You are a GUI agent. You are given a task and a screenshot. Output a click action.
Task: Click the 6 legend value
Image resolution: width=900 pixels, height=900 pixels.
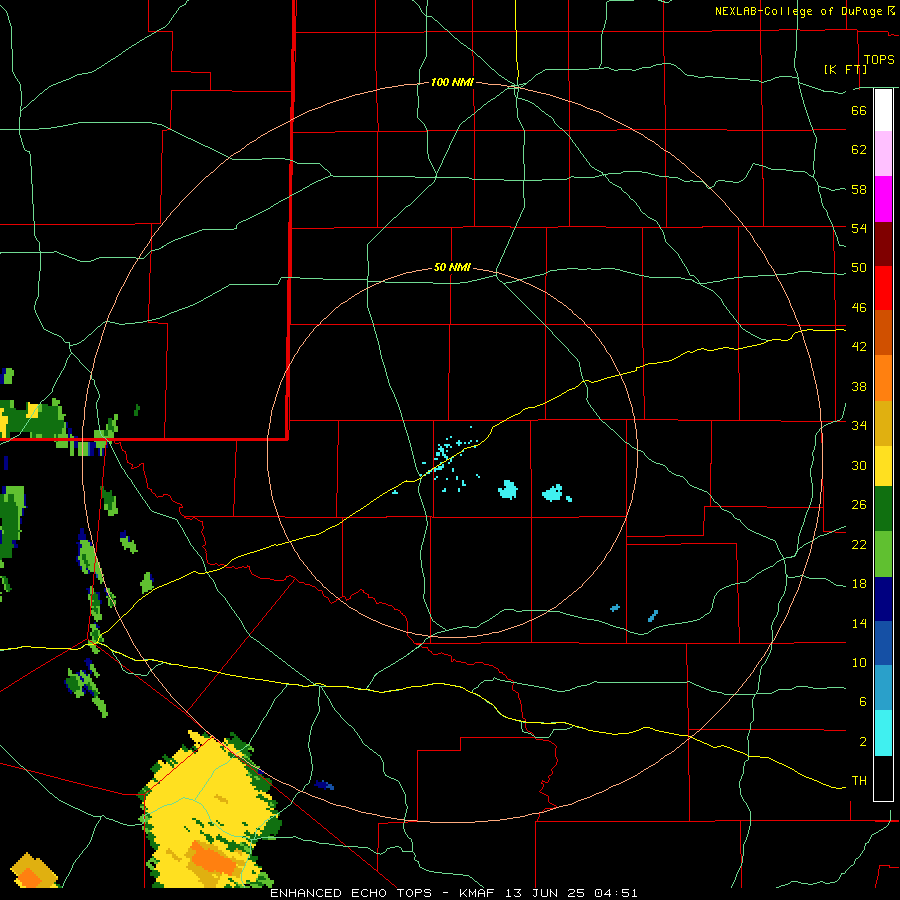[862, 701]
